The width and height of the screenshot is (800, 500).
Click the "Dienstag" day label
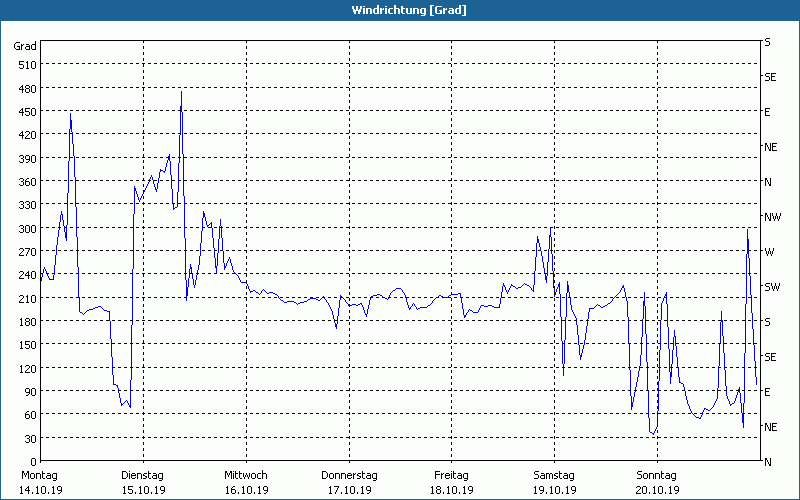tap(142, 476)
